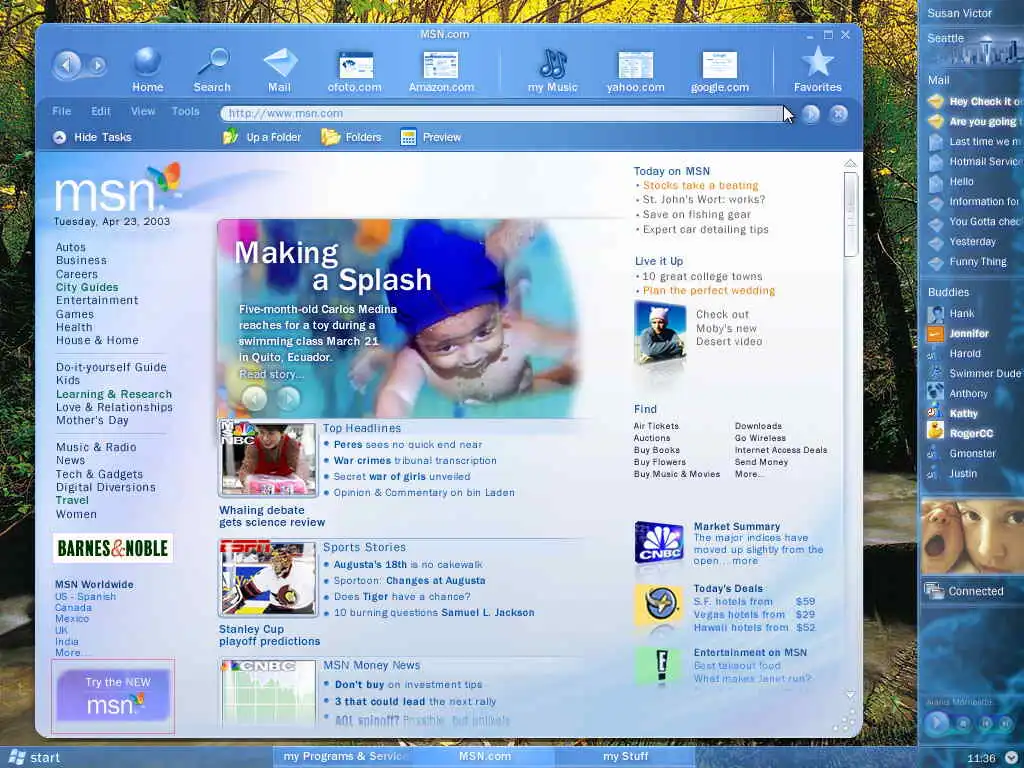The height and width of the screenshot is (768, 1024).
Task: Open Moby's Desert video thumbnail
Action: 660,332
